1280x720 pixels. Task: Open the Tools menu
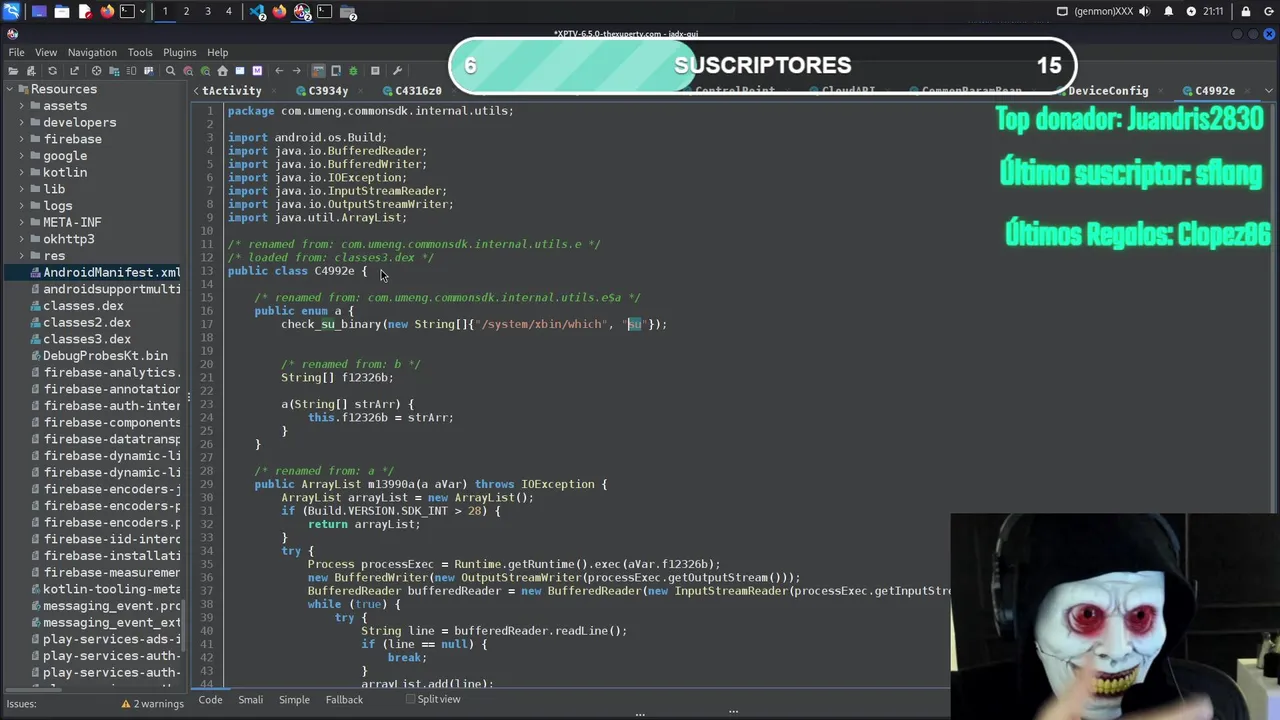[x=140, y=52]
